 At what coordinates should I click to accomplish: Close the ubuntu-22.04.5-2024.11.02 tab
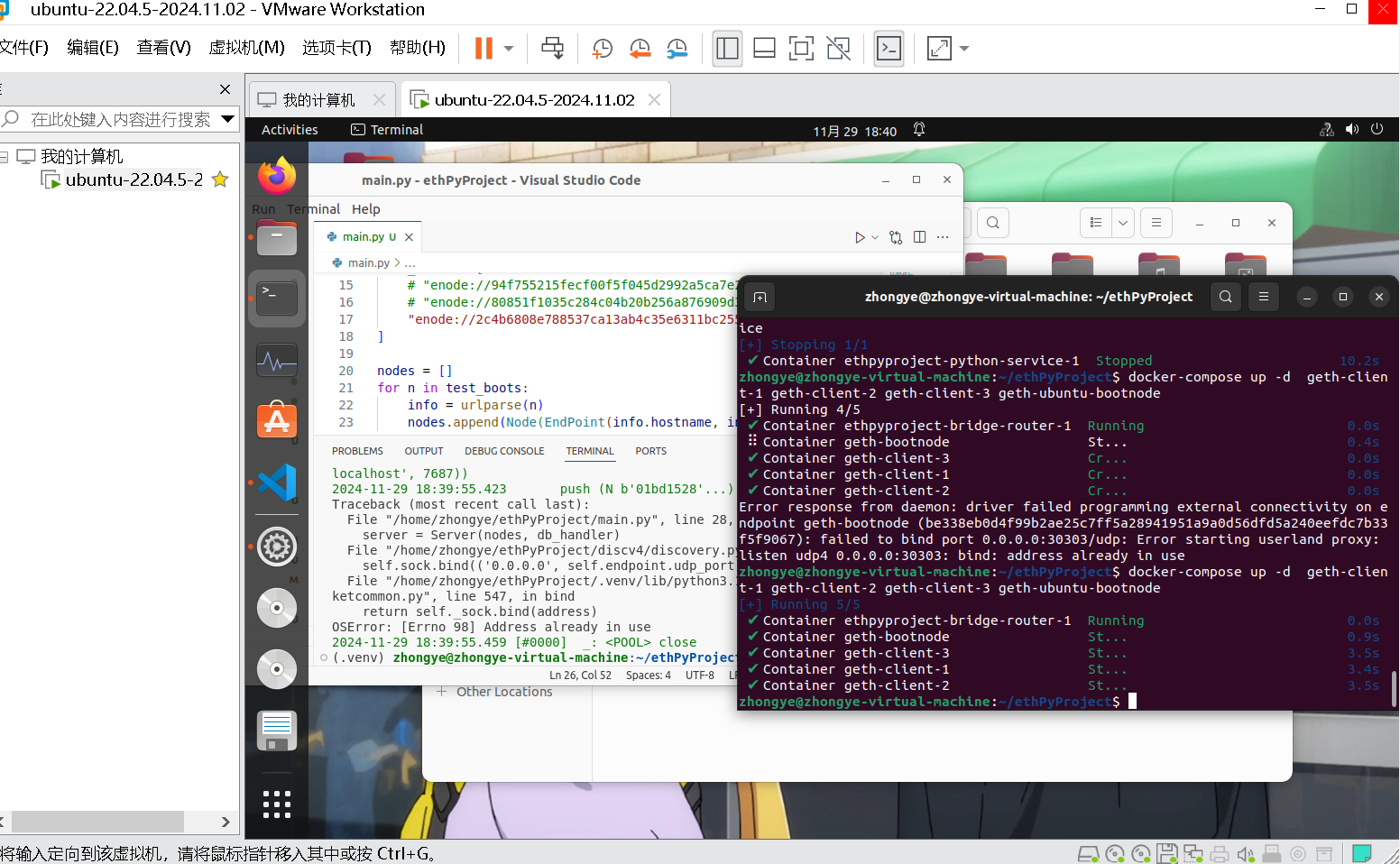coord(654,100)
